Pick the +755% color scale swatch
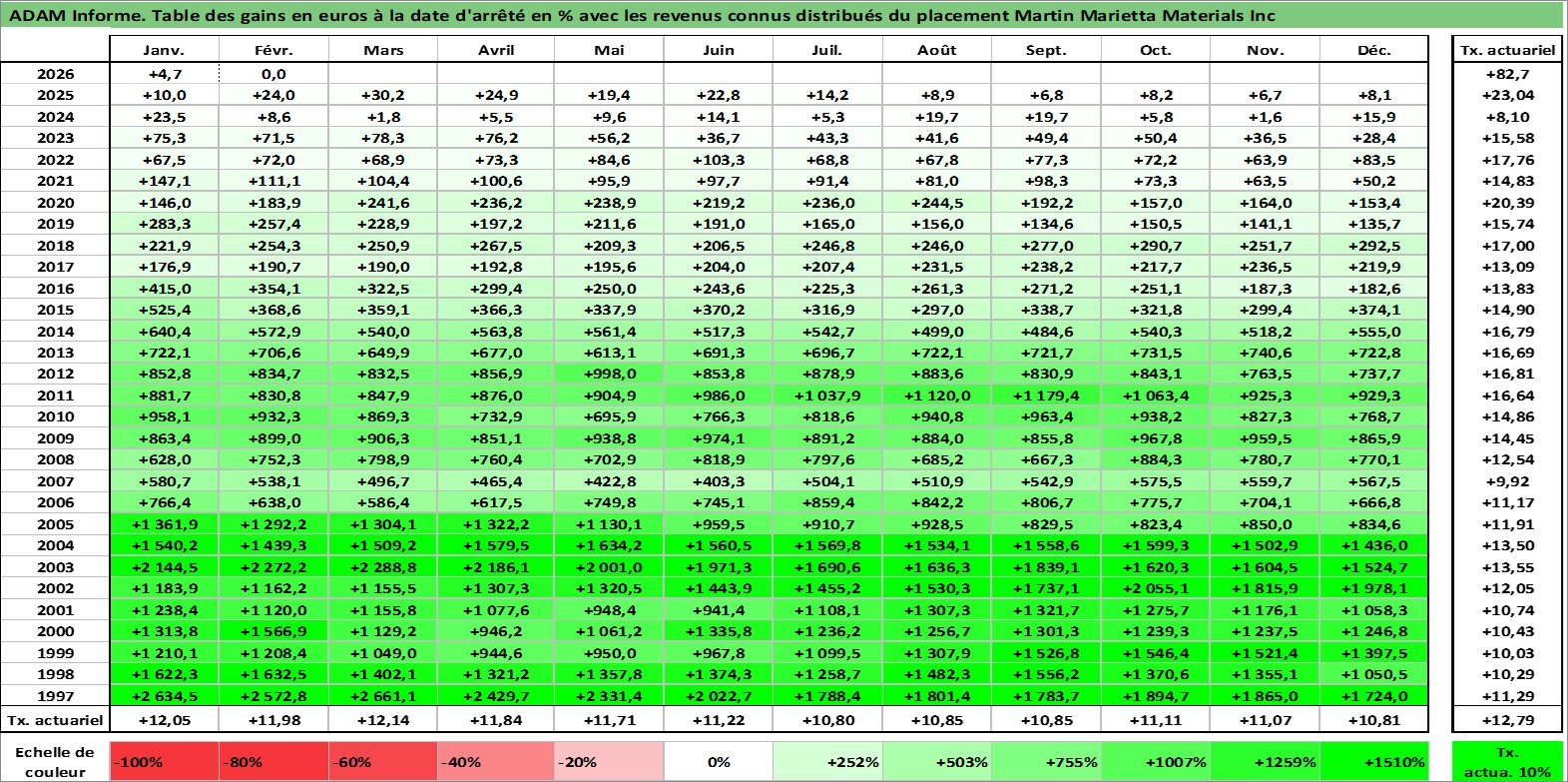Image resolution: width=1568 pixels, height=782 pixels. pos(1046,761)
